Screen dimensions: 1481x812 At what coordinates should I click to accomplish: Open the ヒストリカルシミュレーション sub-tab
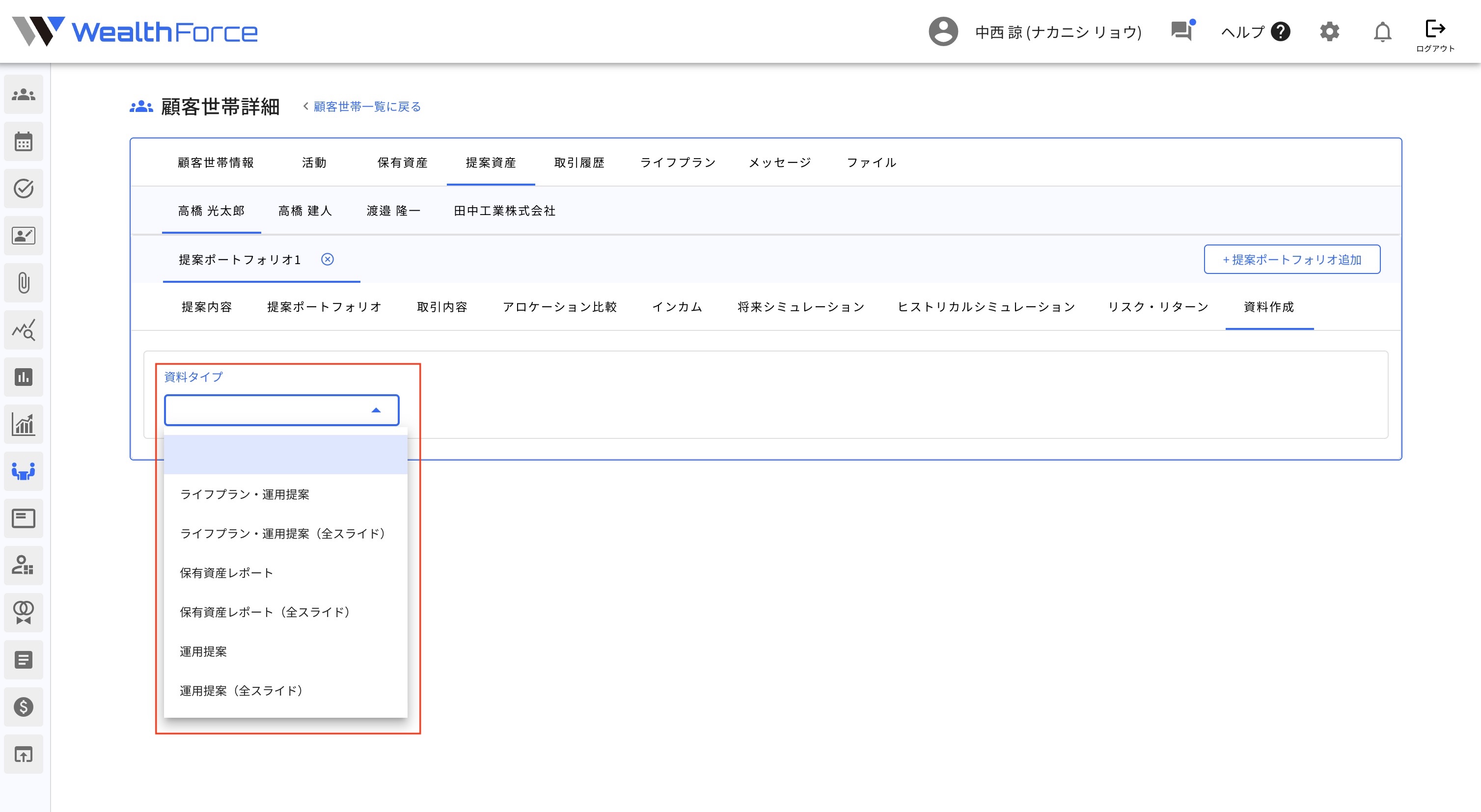986,307
